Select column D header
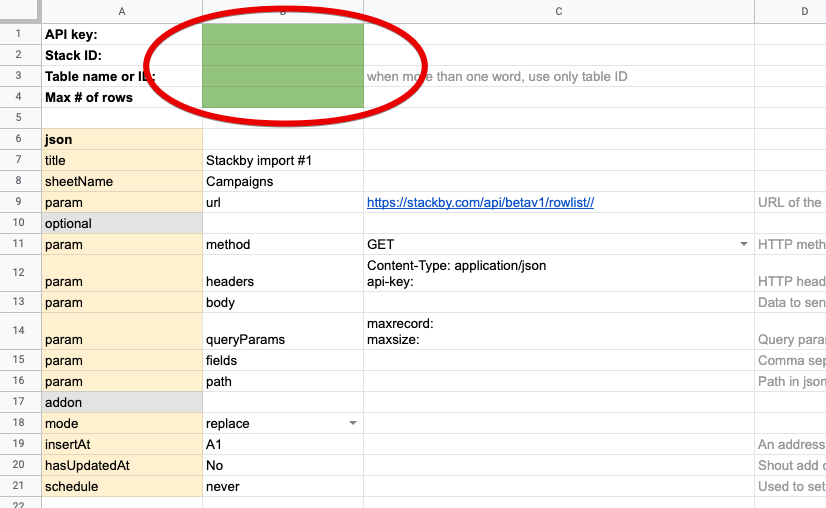826x508 pixels. pos(790,12)
